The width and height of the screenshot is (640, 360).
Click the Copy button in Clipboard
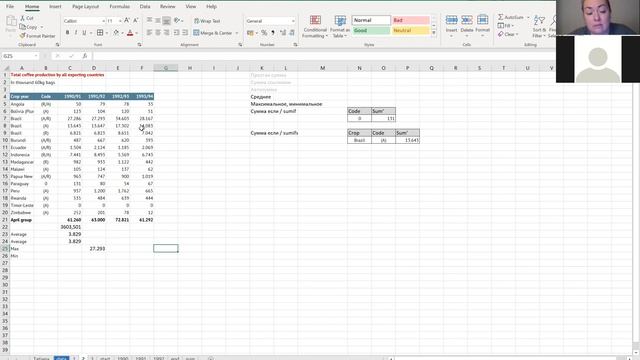point(29,27)
